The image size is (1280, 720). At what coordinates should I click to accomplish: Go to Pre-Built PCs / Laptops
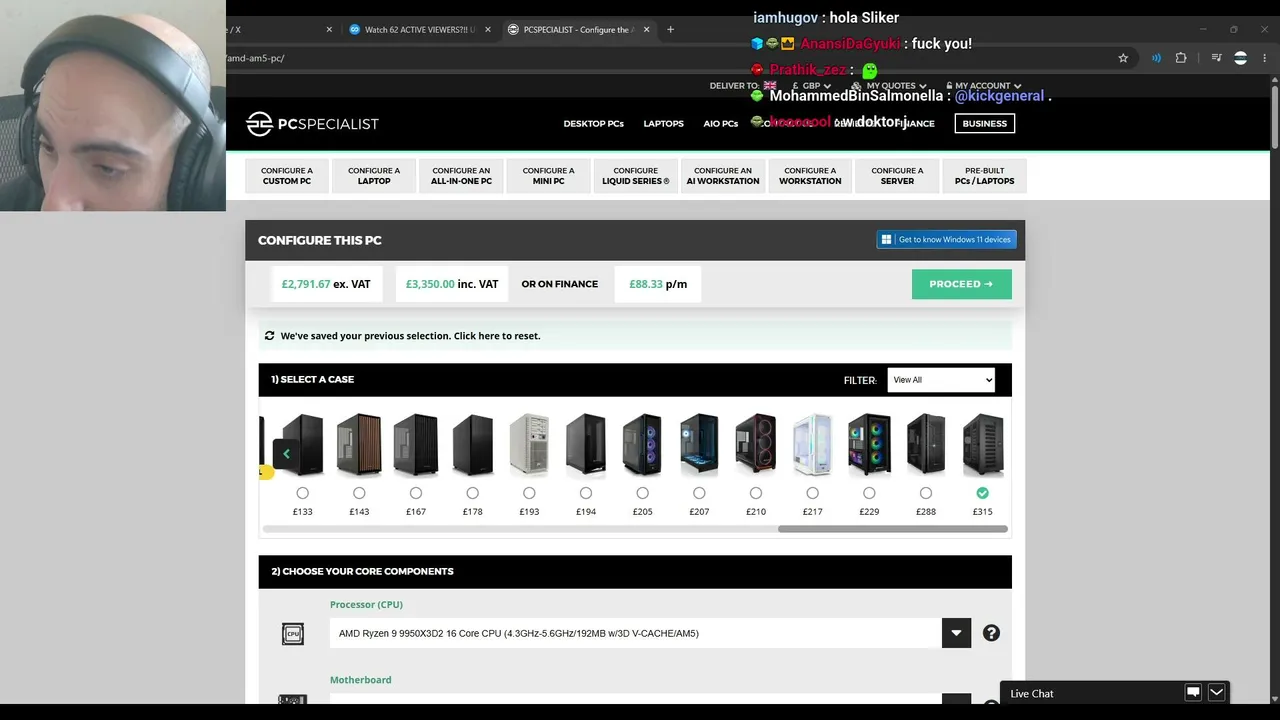pos(984,176)
